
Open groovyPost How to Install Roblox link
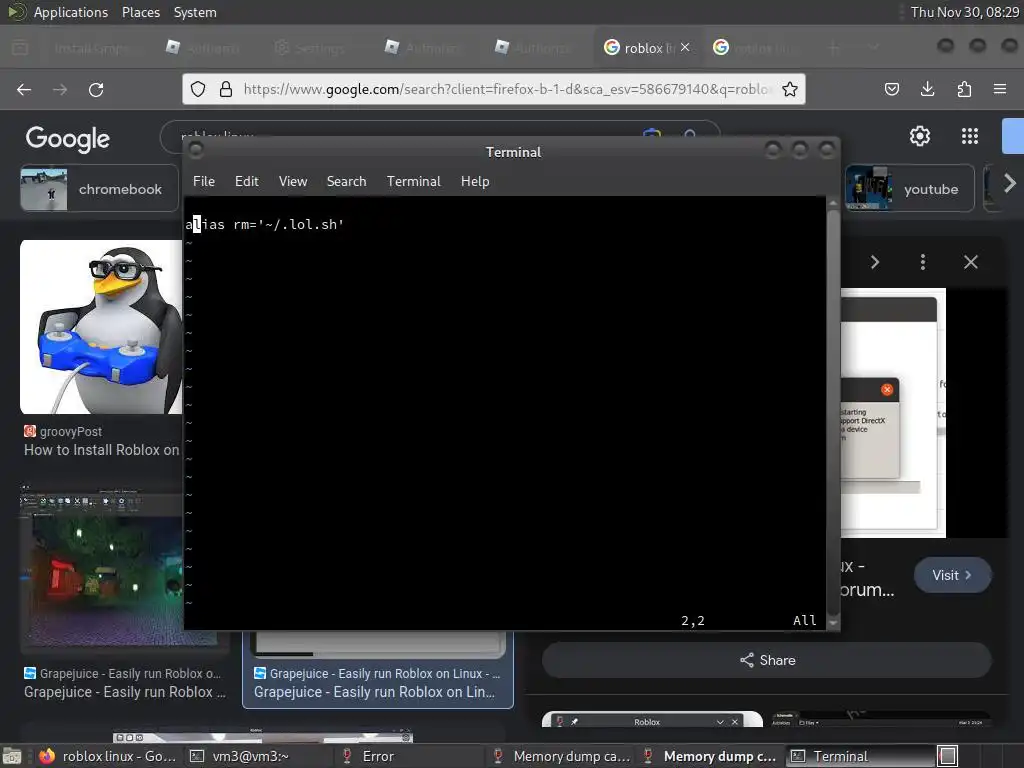[x=101, y=450]
